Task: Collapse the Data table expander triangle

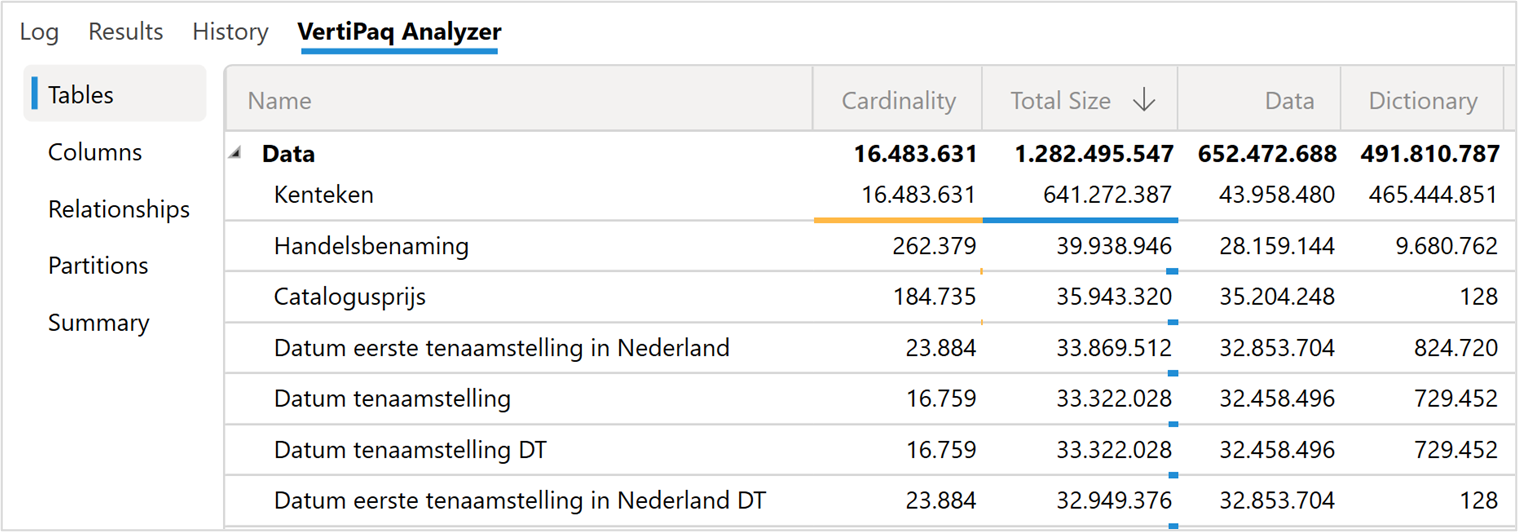Action: (x=236, y=153)
